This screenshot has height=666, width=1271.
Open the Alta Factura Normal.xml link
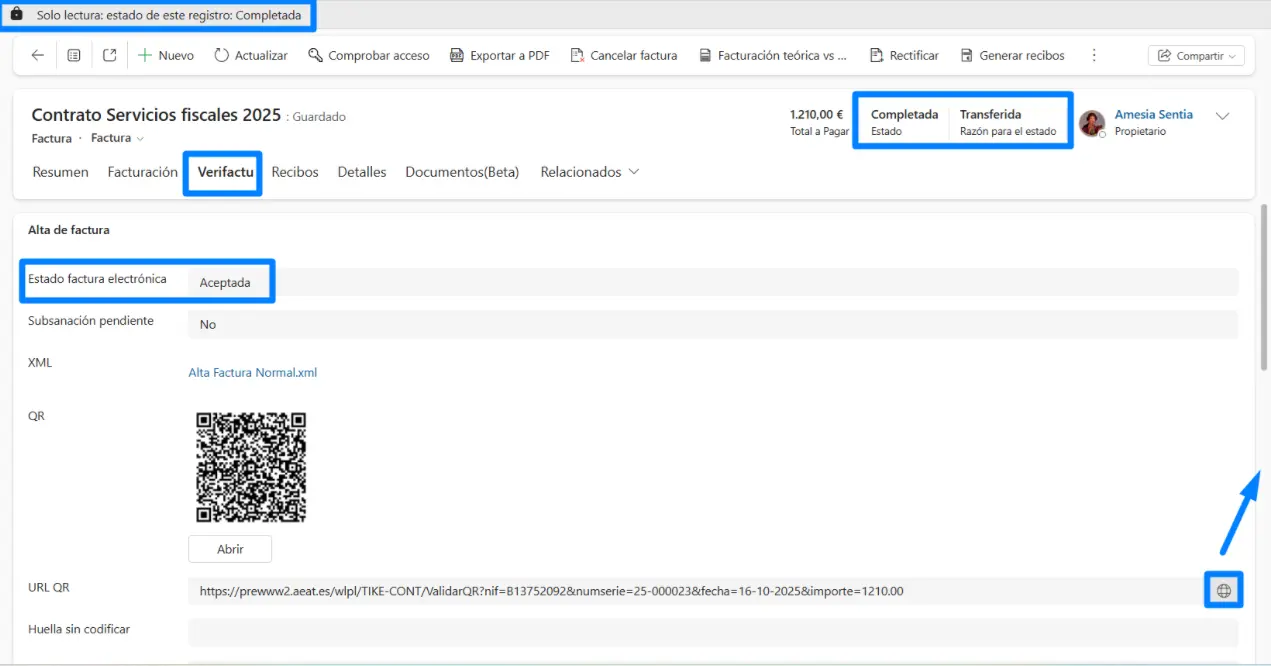coord(252,373)
